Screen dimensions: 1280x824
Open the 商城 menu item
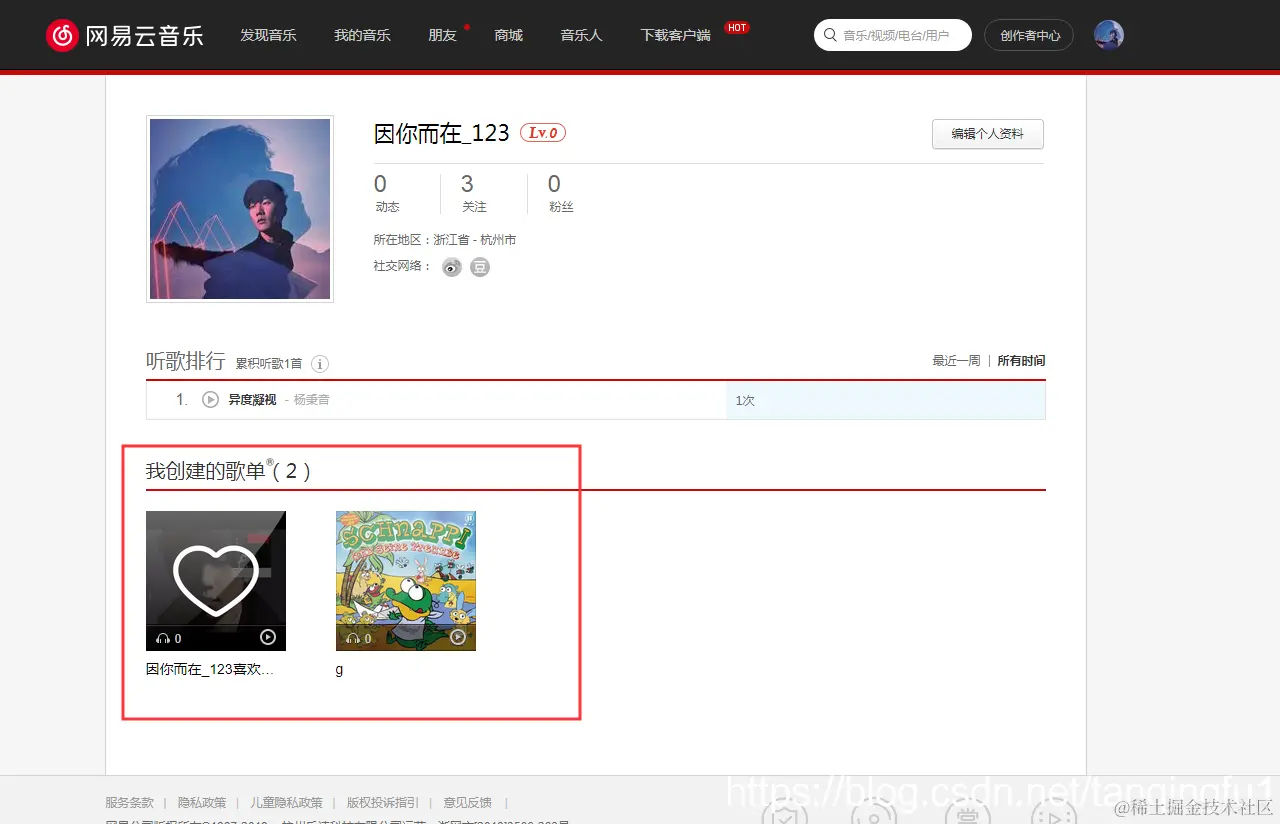[x=508, y=35]
